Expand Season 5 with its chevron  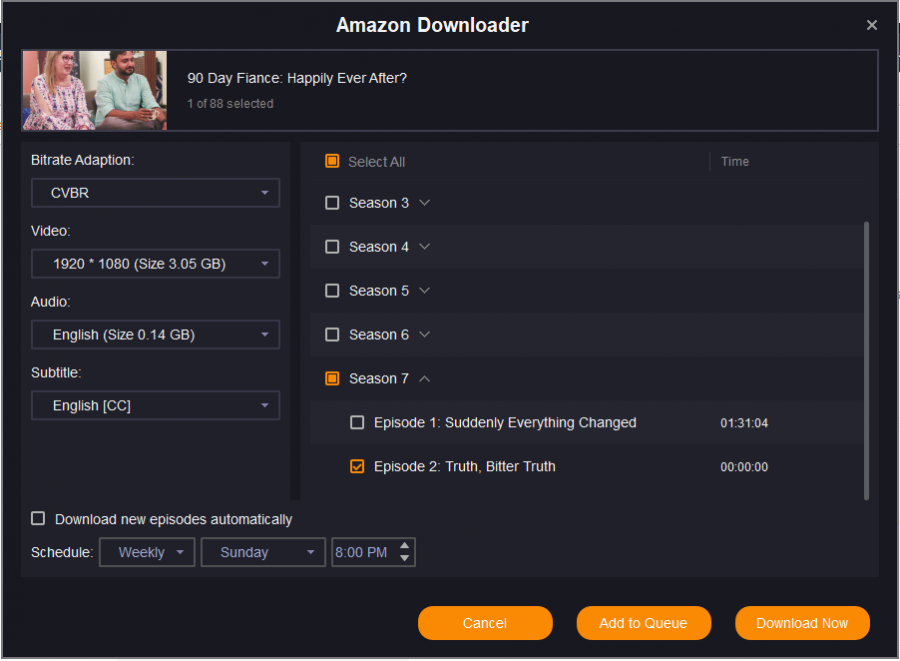point(424,290)
